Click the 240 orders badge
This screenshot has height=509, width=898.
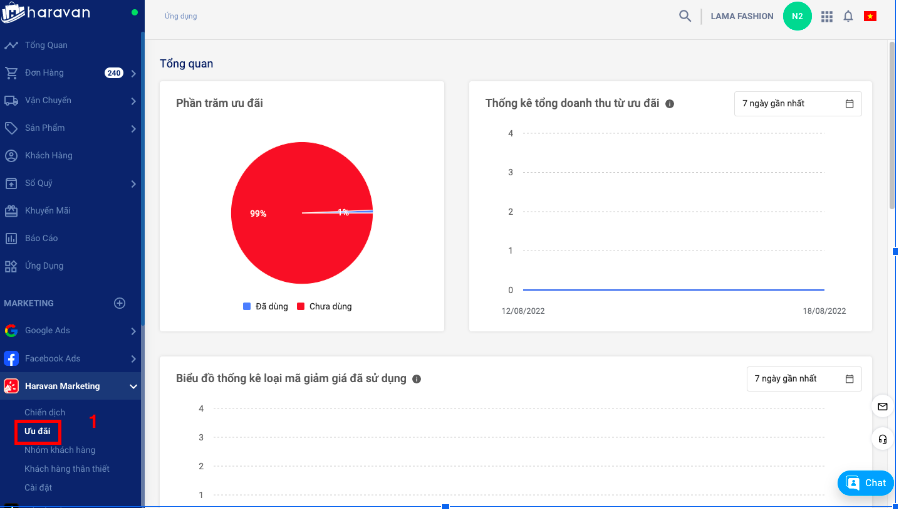click(113, 73)
